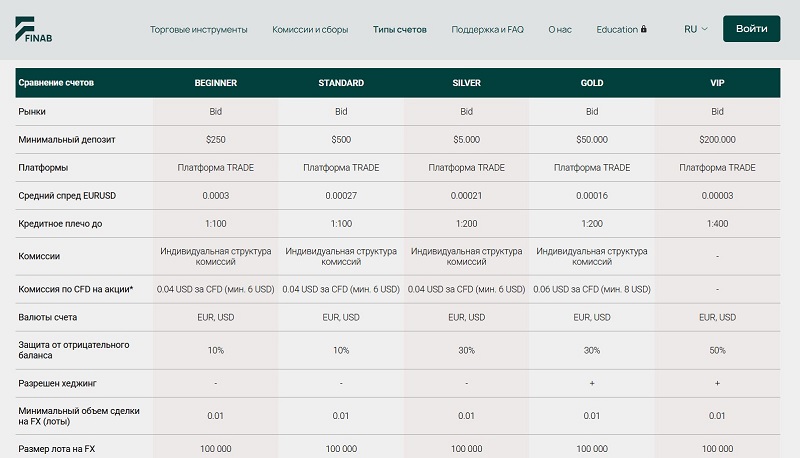Screen dimensions: 800x458
Task: Expand the RU language dropdown
Action: [695, 29]
